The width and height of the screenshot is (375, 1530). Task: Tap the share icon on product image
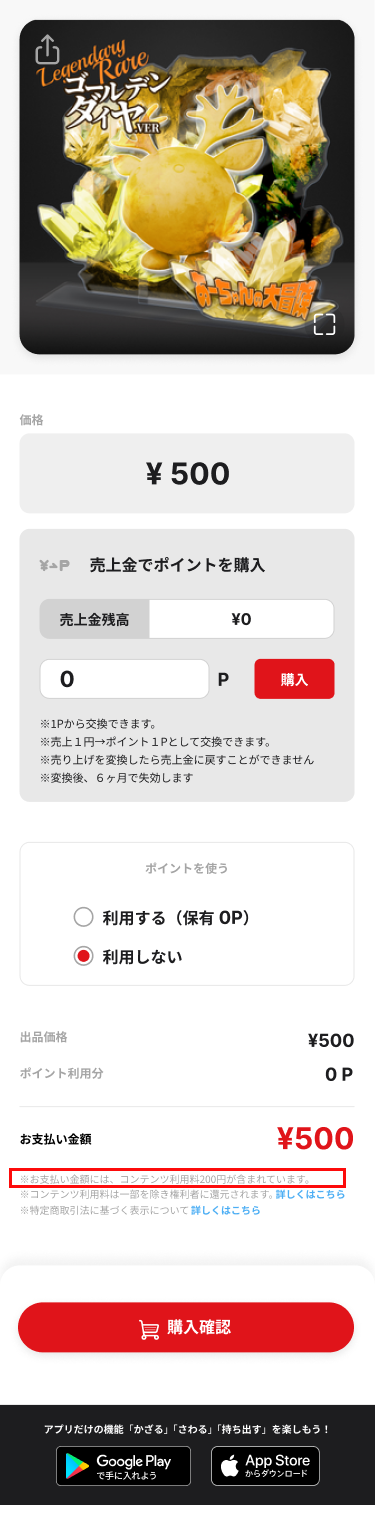click(x=47, y=48)
